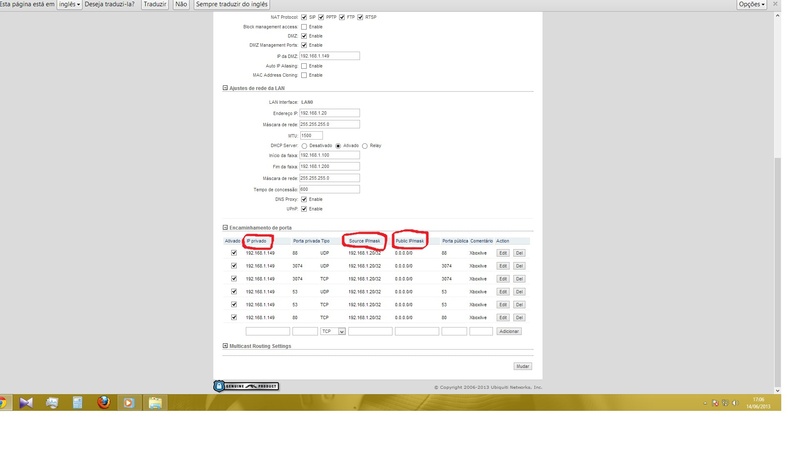The image size is (800, 450).
Task: Focus the new rule IP privado input
Action: [x=268, y=331]
